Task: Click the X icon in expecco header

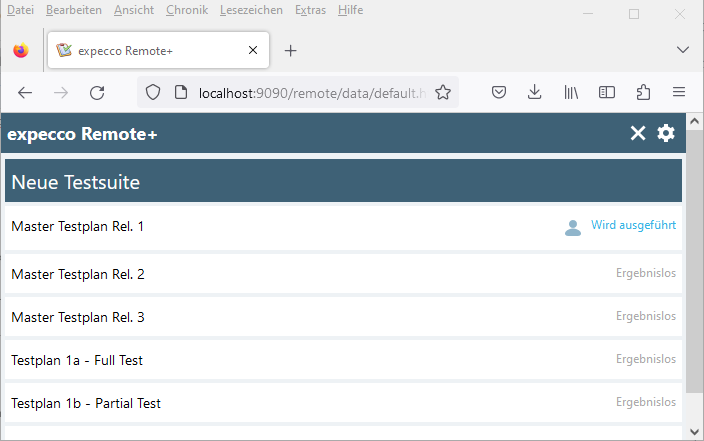Action: coord(638,134)
